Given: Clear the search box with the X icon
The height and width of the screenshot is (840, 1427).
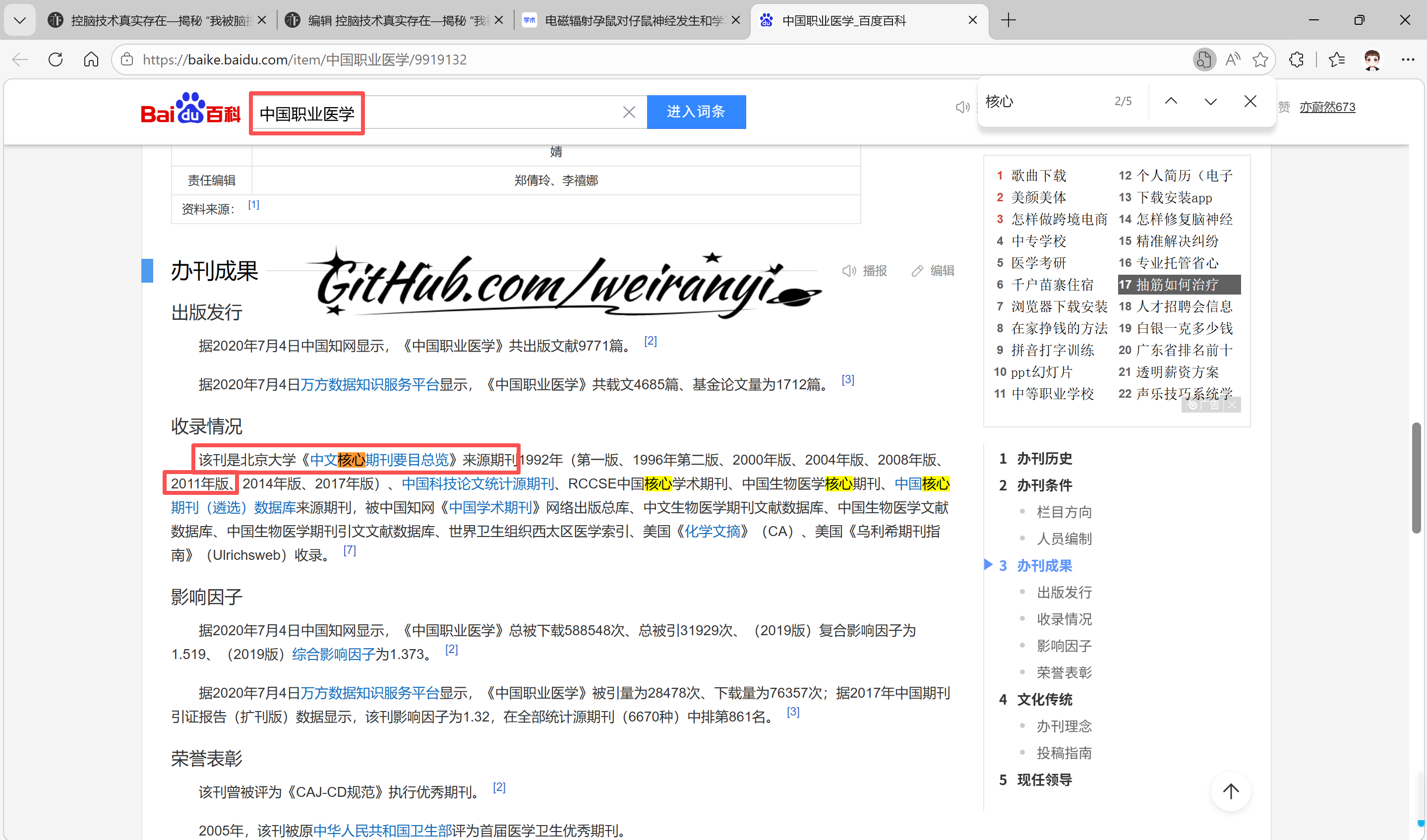Looking at the screenshot, I should [x=629, y=112].
